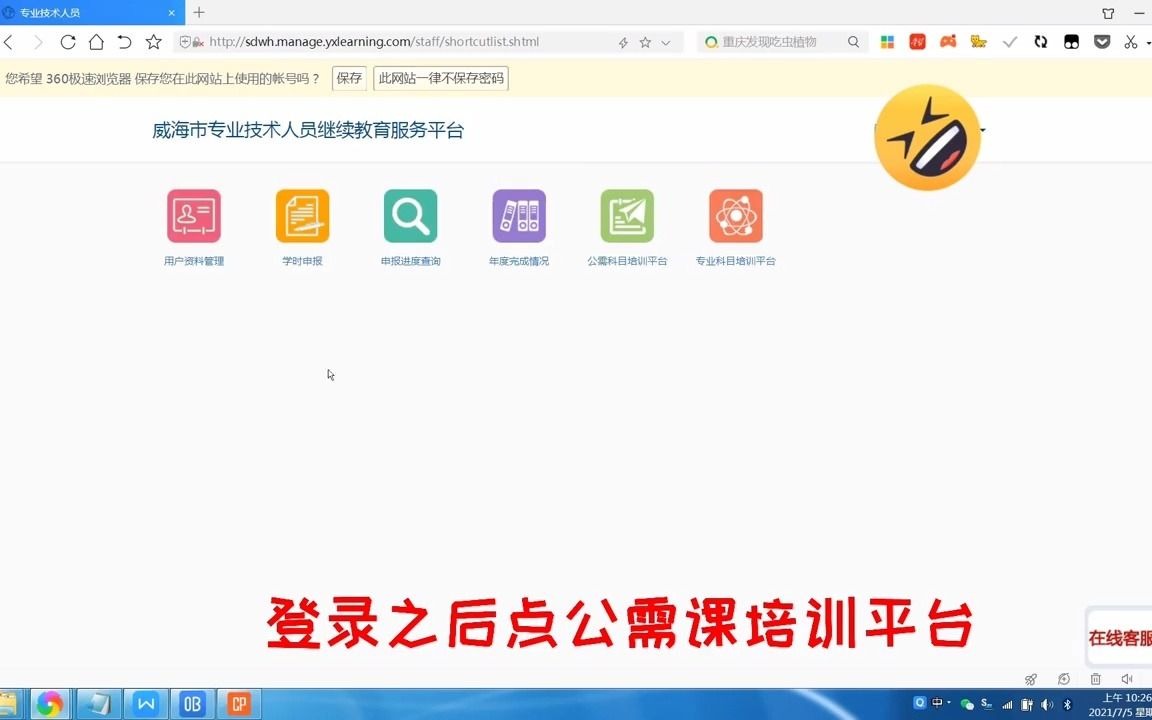Open the 公需科目培训平台 icon
This screenshot has width=1152, height=720.
tap(627, 215)
